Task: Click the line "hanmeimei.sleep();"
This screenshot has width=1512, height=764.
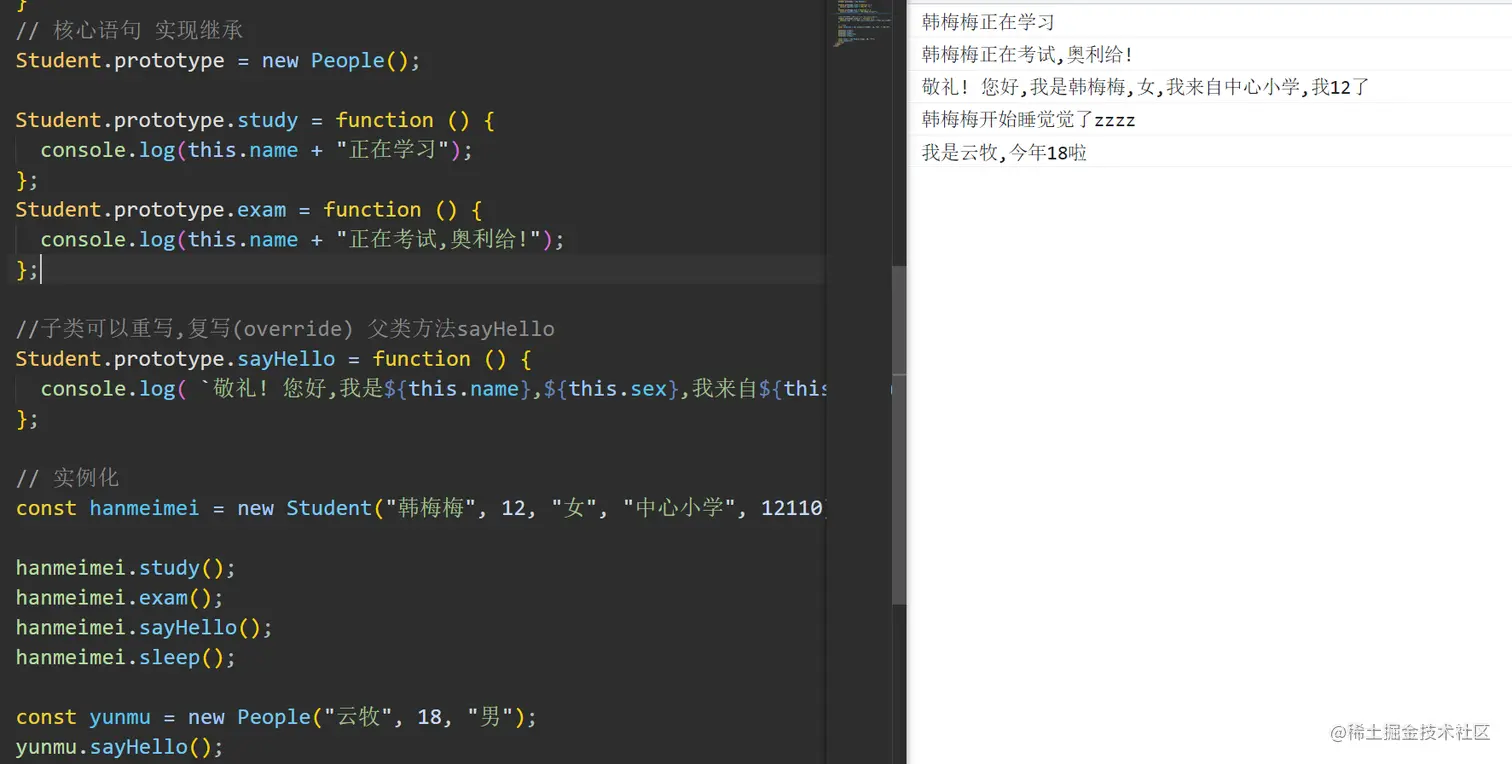Action: click(126, 658)
